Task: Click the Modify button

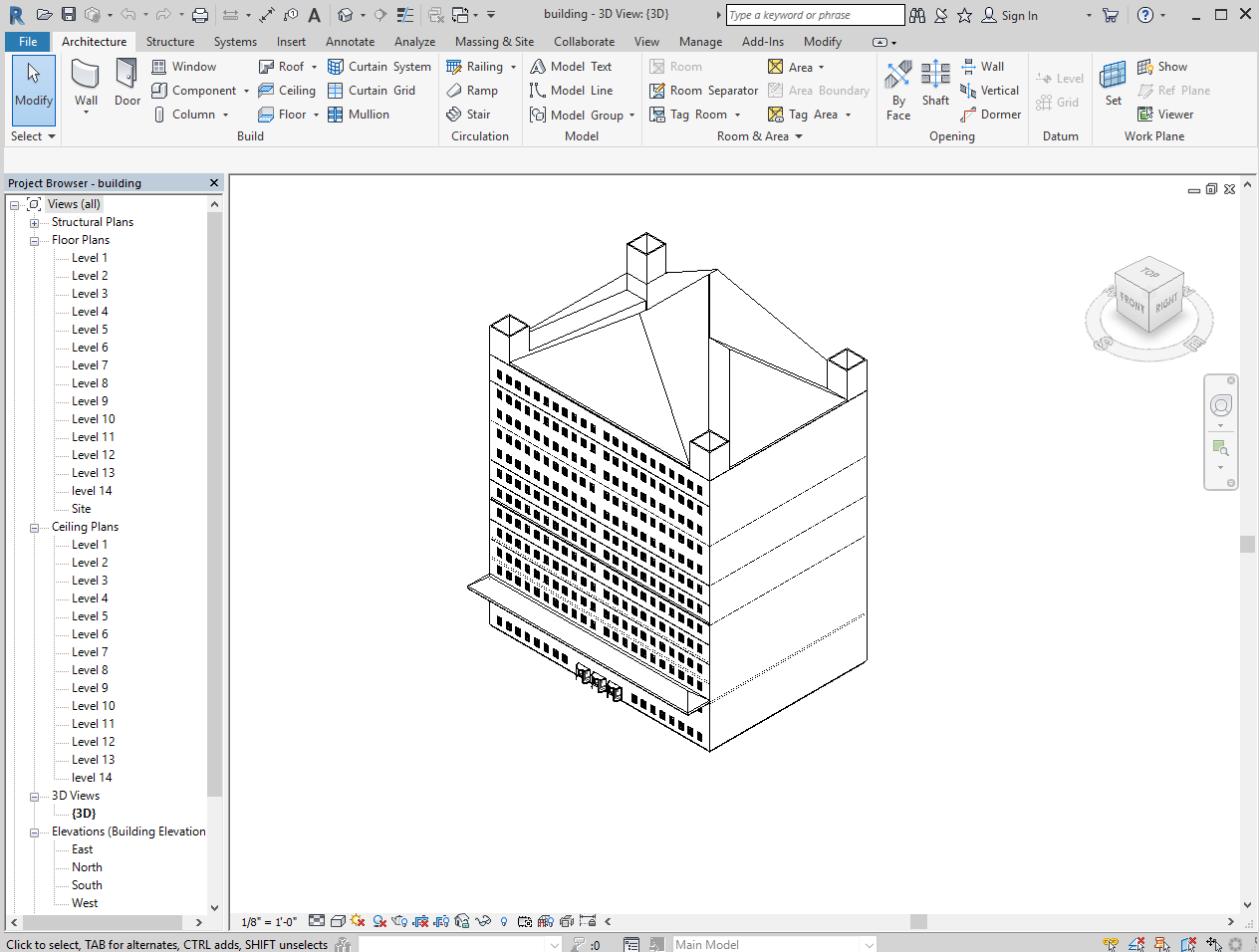Action: point(34,90)
